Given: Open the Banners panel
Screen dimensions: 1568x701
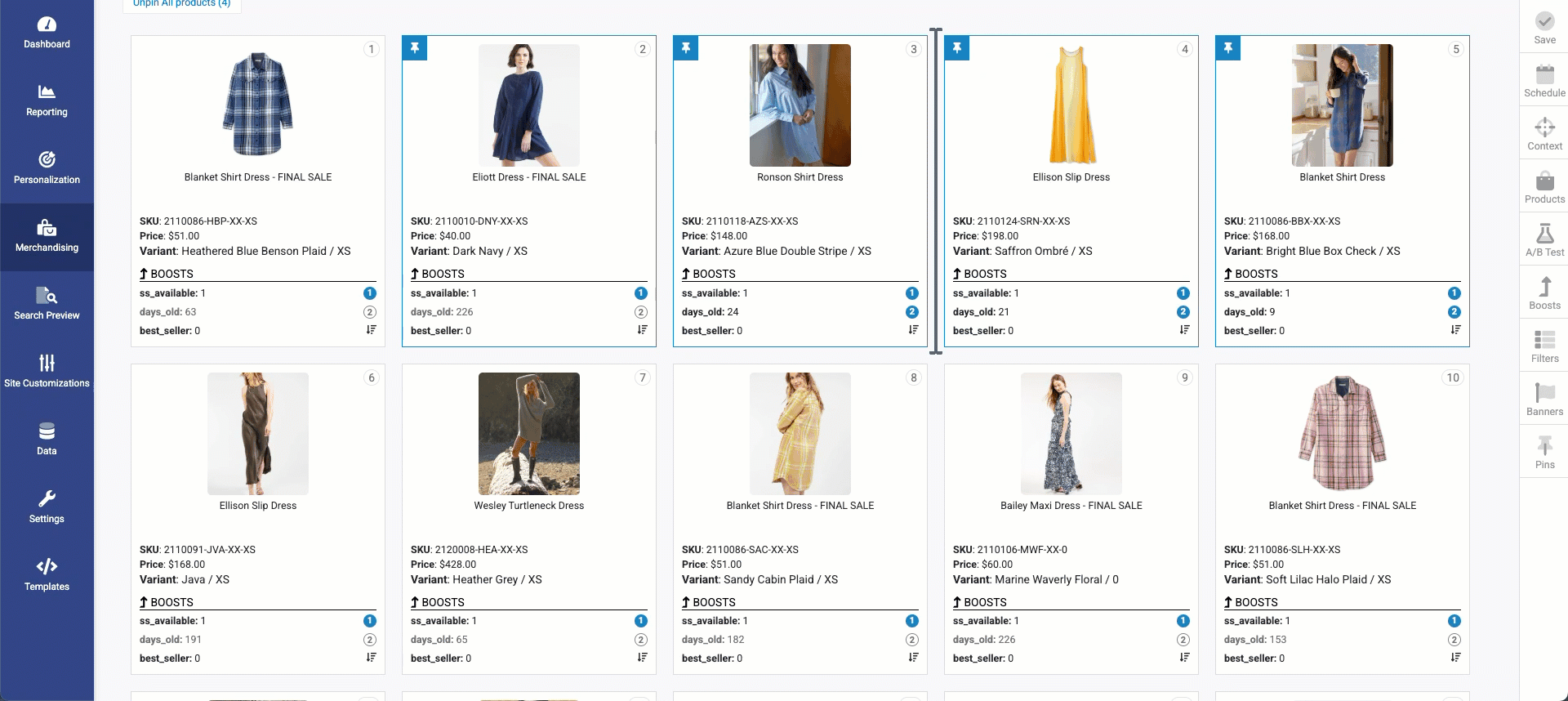Looking at the screenshot, I should point(1543,400).
